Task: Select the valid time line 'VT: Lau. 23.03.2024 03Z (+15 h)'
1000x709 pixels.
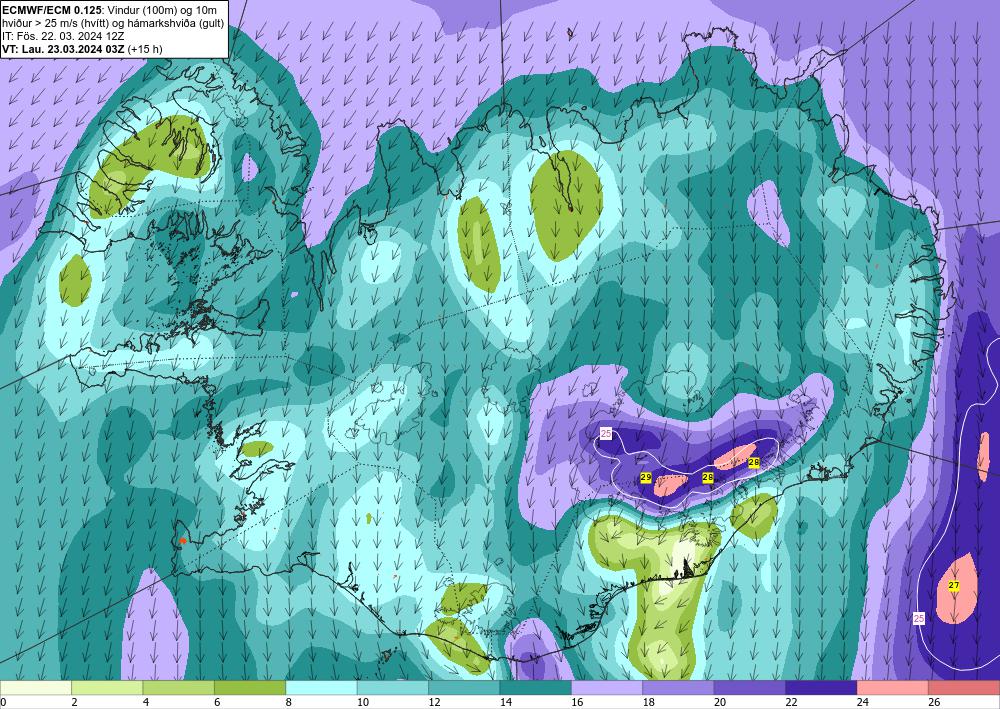Action: tap(82, 49)
